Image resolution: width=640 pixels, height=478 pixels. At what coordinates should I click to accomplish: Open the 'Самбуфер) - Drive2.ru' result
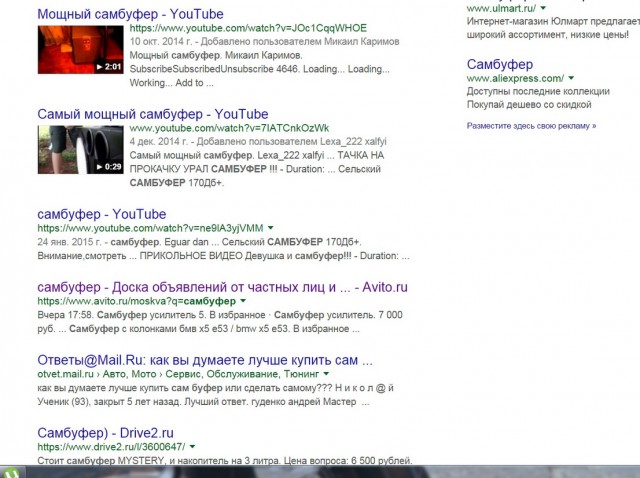click(105, 433)
